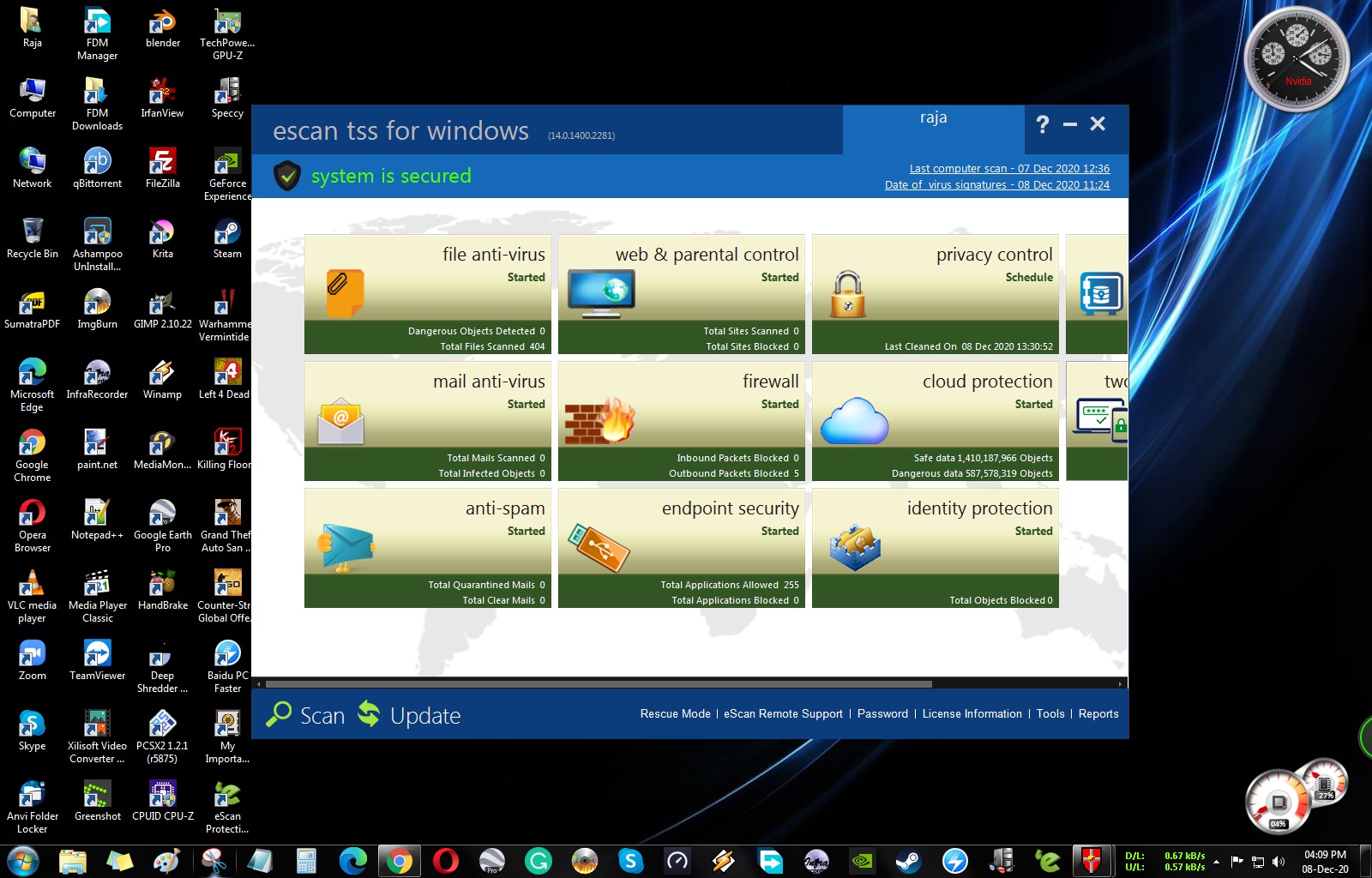The width and height of the screenshot is (1372, 878).
Task: Switch to the raja user tab
Action: [933, 117]
